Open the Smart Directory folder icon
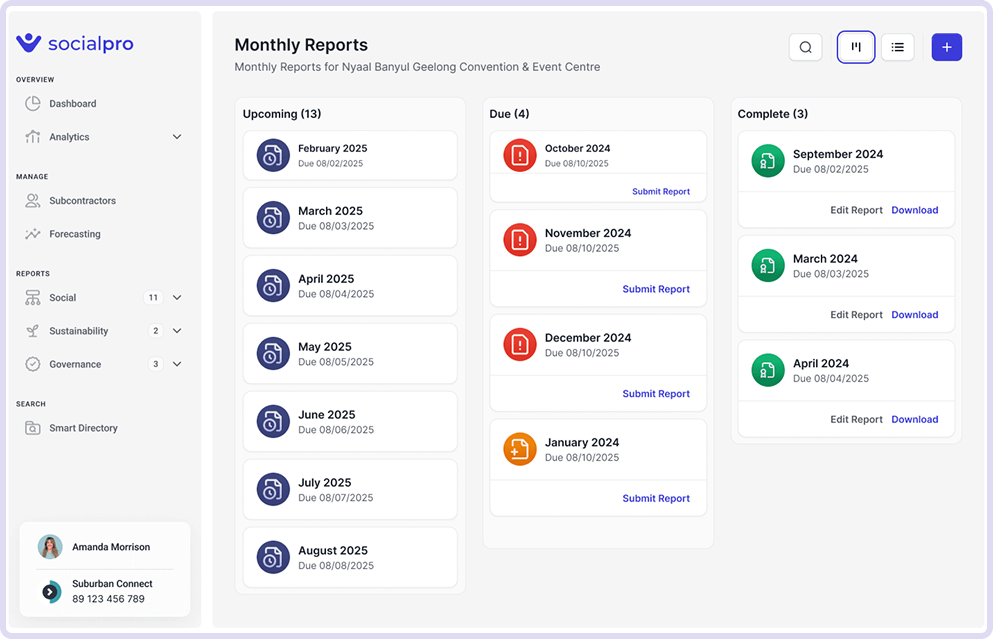 tap(33, 428)
